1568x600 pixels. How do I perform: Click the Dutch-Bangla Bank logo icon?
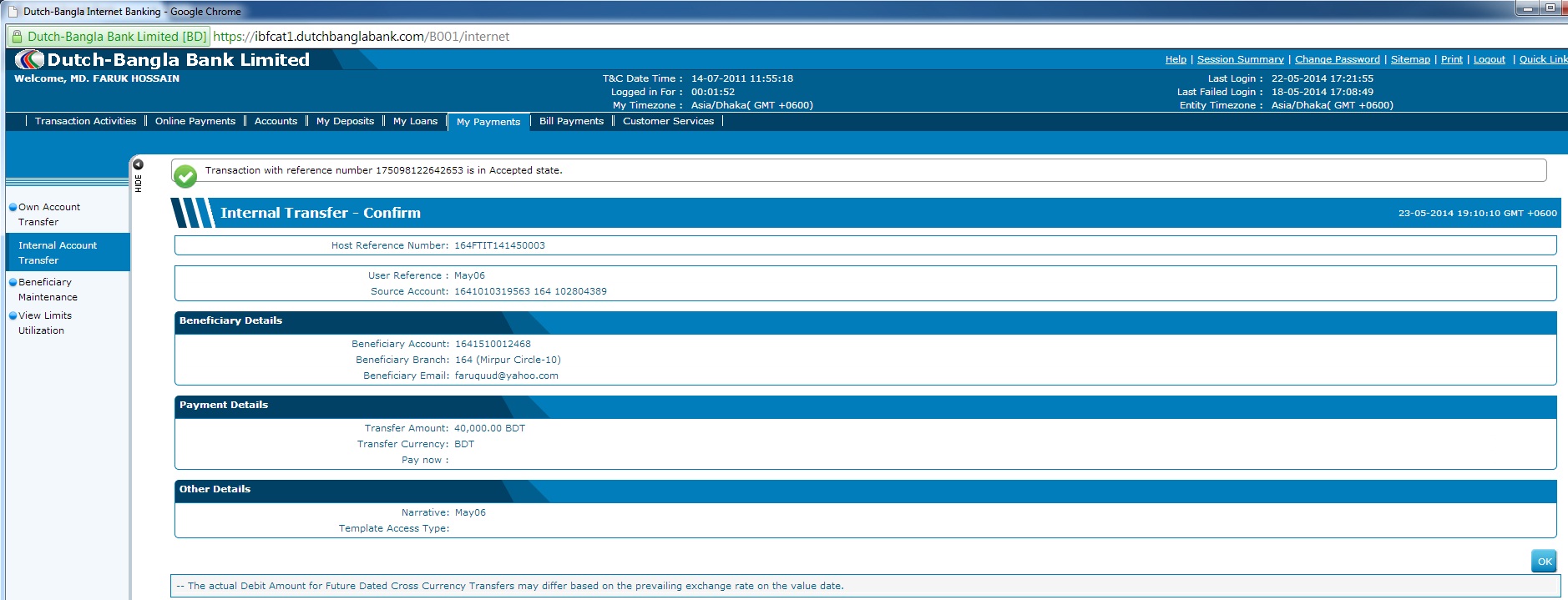coord(29,59)
